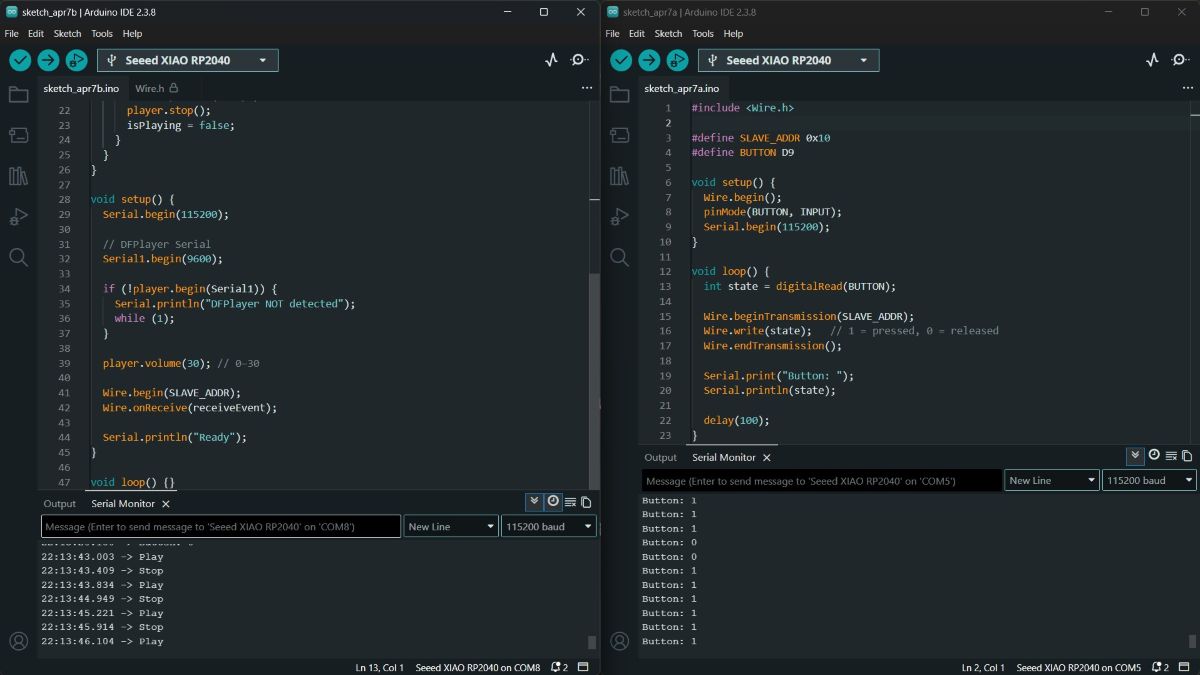1200x675 pixels.
Task: Open board selector dropdown in sketch_apr7b window
Action: pyautogui.click(x=188, y=60)
